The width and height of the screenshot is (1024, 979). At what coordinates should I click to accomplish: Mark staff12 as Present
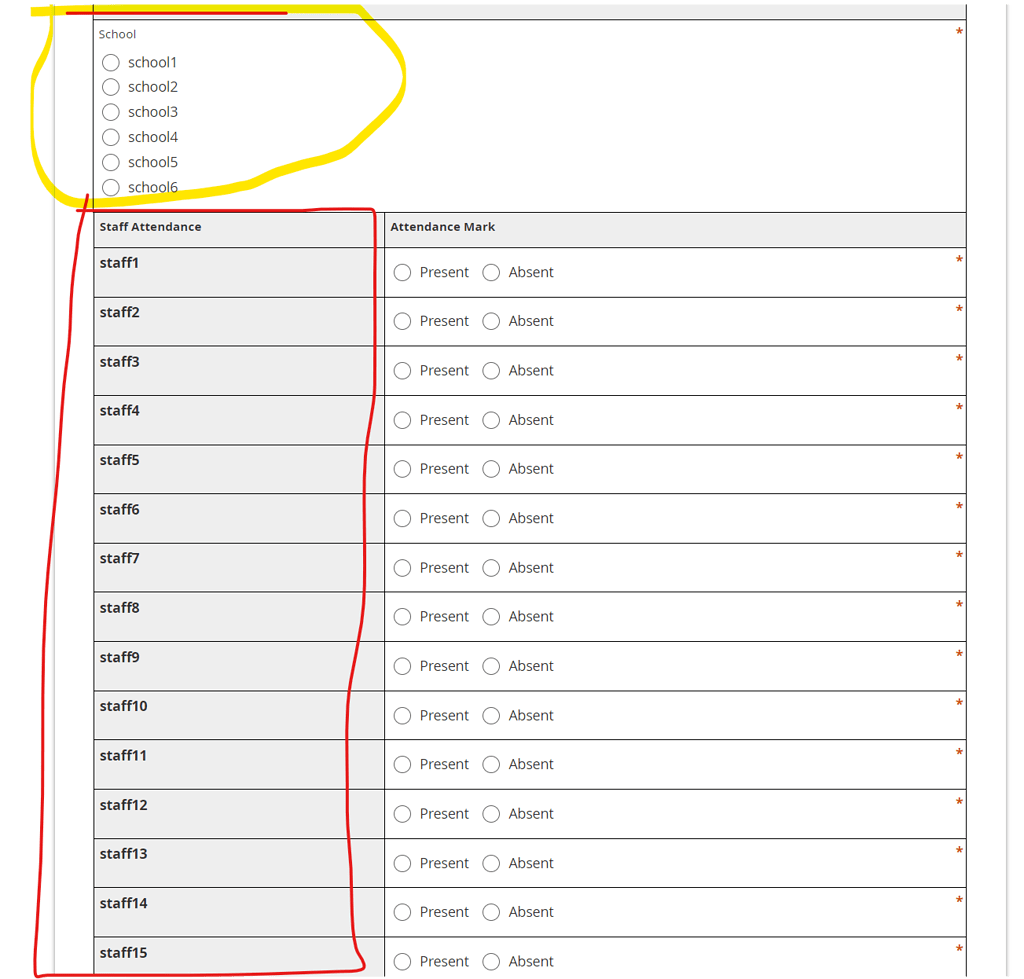[401, 814]
